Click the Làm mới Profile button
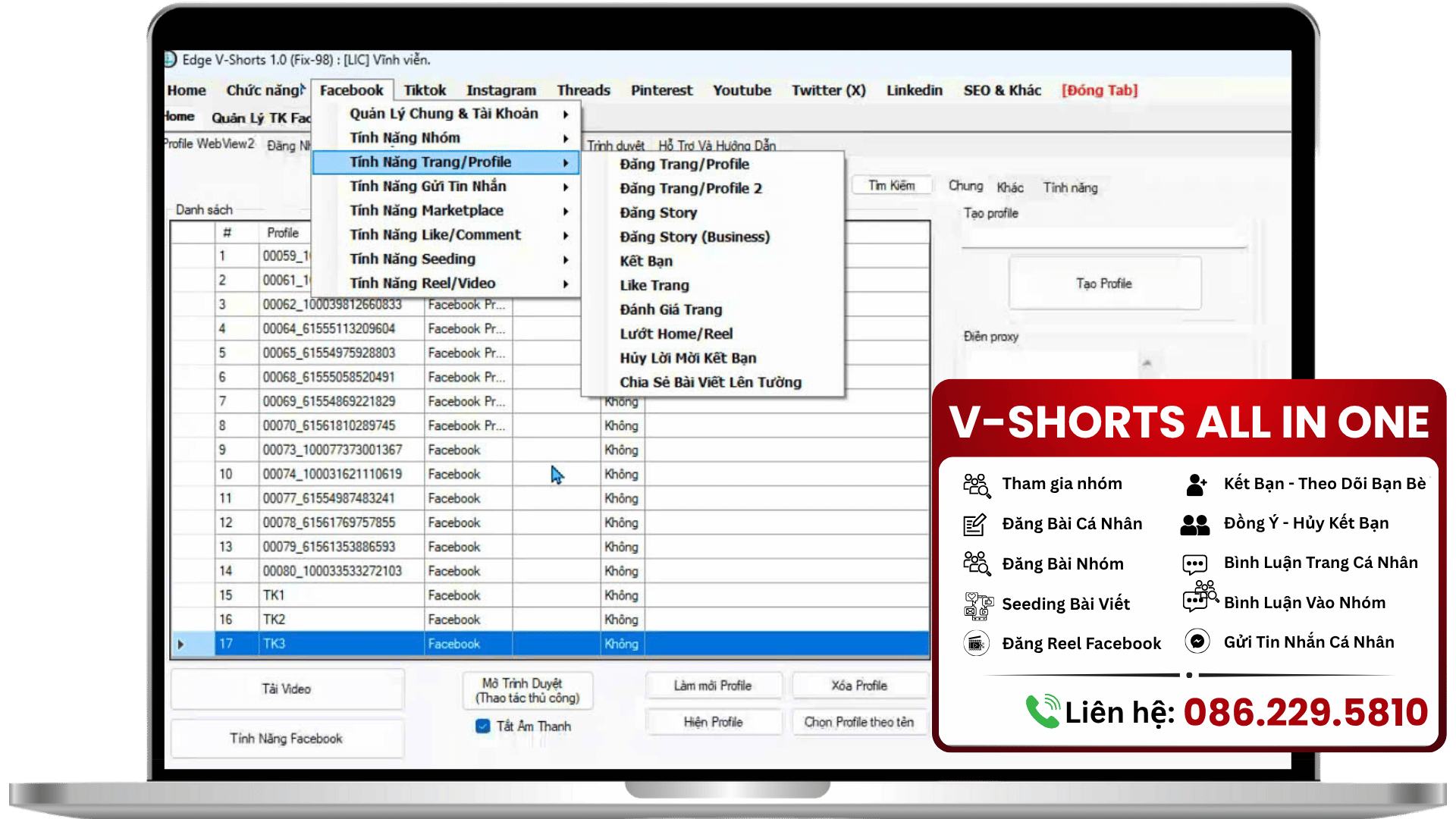The image size is (1456, 819). 713,686
